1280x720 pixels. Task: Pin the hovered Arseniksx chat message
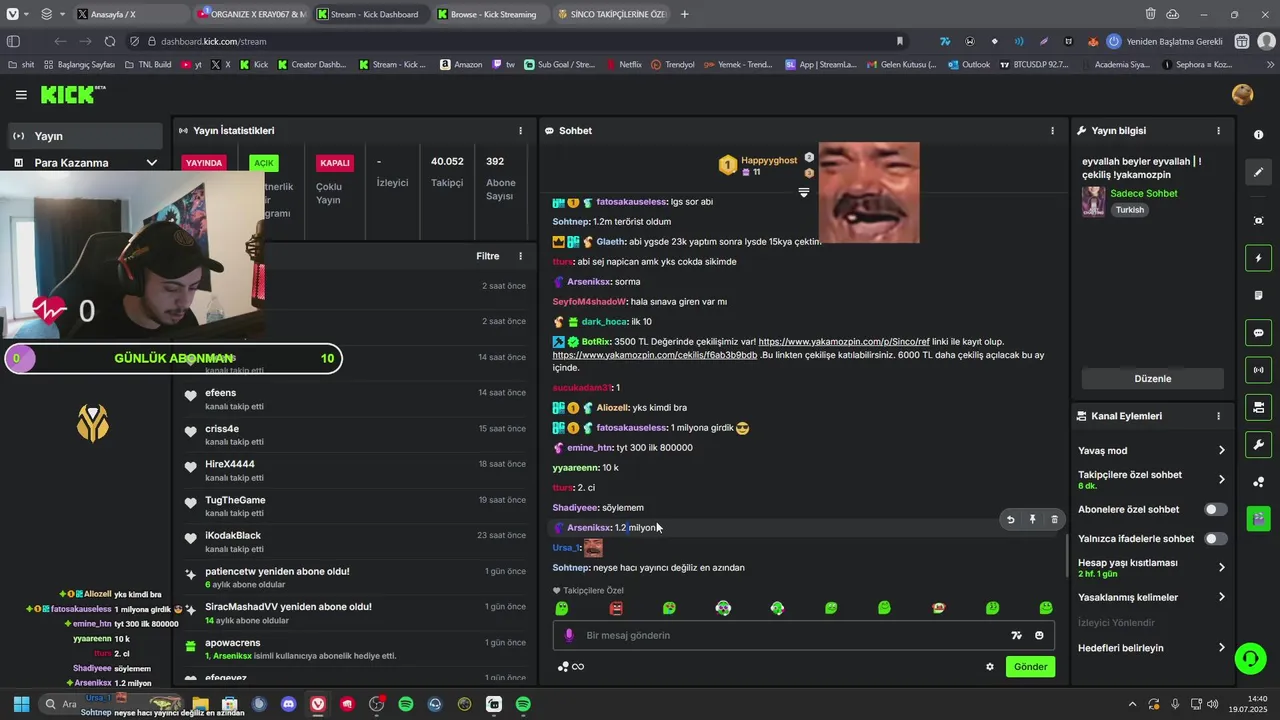pos(1032,520)
